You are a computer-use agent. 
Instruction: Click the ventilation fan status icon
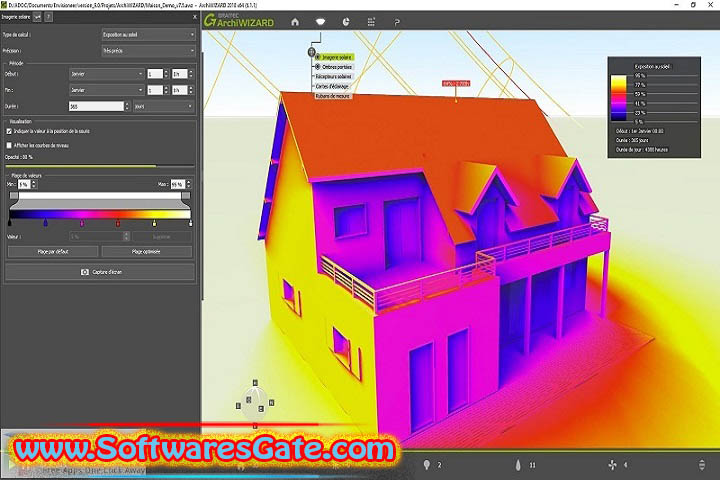pyautogui.click(x=612, y=465)
